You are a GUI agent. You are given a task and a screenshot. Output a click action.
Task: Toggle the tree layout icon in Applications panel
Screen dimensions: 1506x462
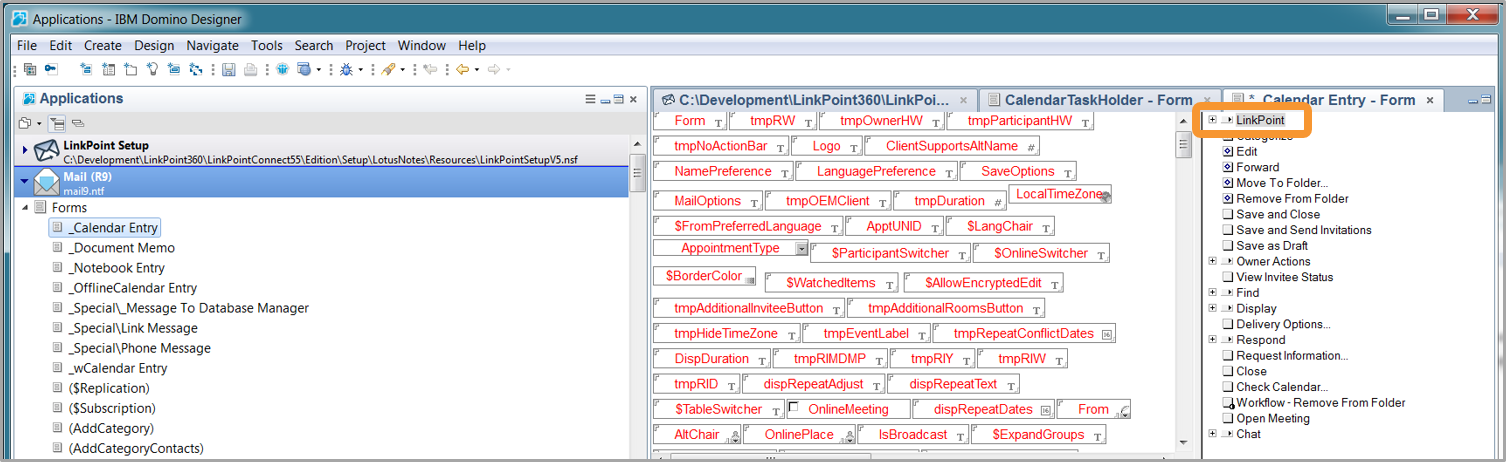pyautogui.click(x=57, y=123)
